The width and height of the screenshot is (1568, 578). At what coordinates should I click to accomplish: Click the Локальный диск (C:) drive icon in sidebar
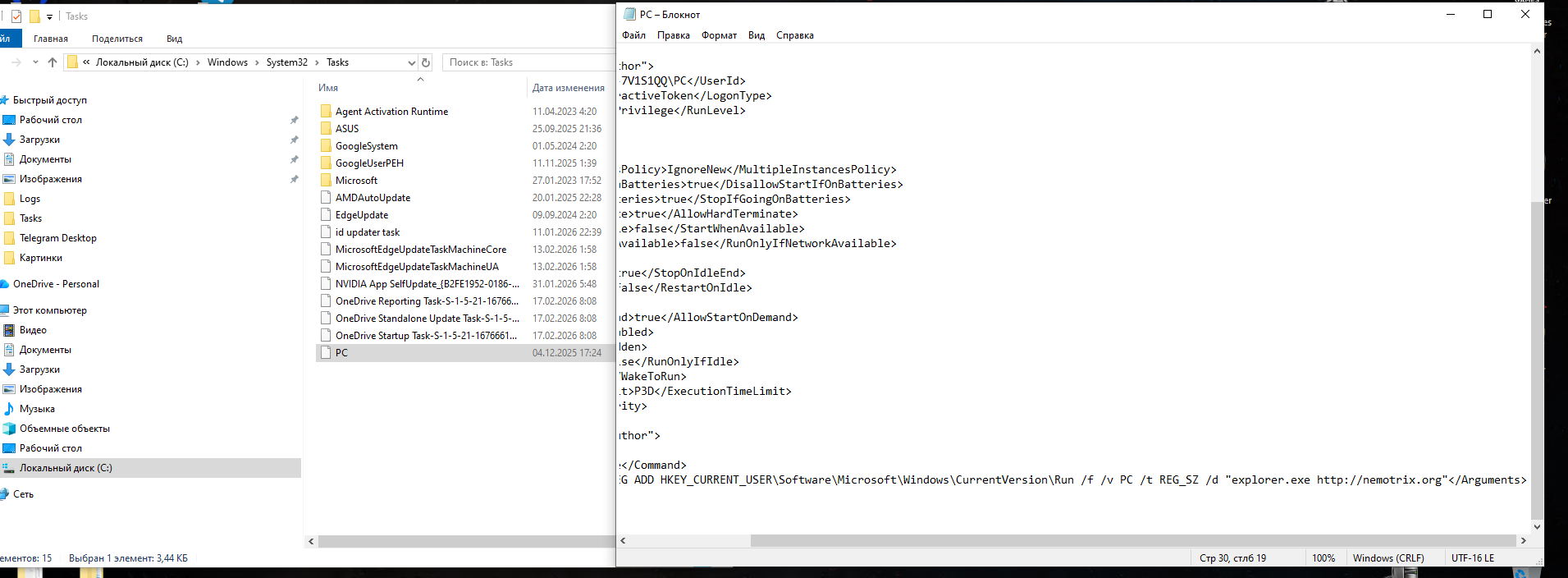pyautogui.click(x=9, y=468)
